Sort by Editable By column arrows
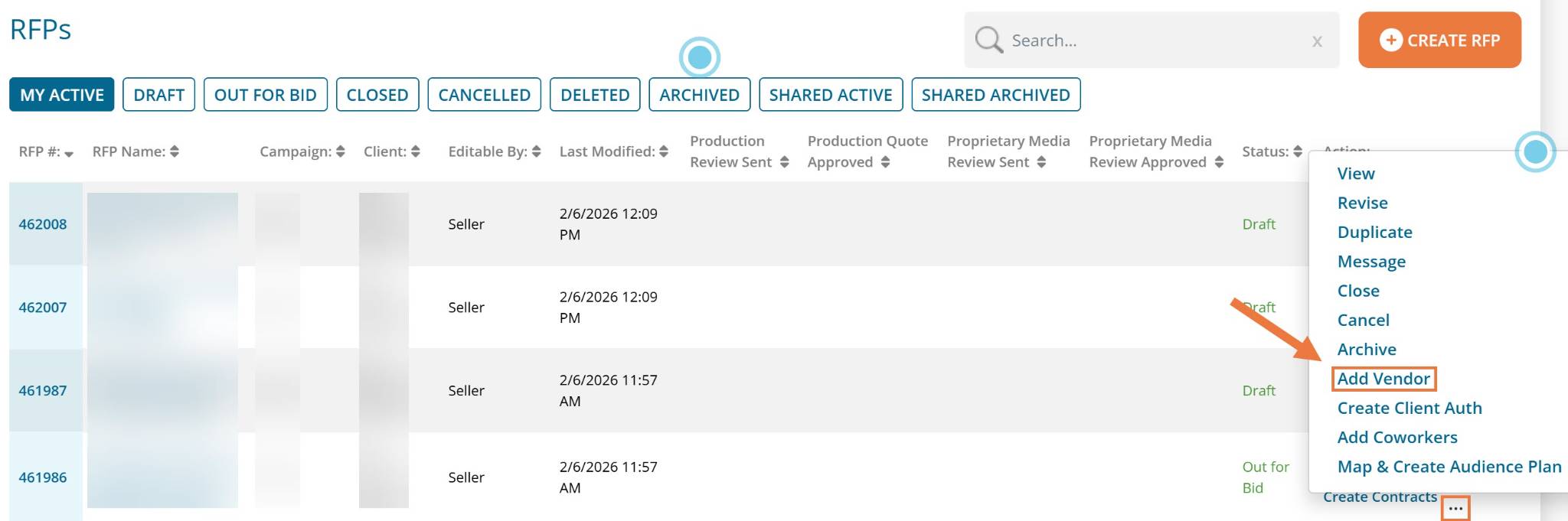 tap(537, 151)
